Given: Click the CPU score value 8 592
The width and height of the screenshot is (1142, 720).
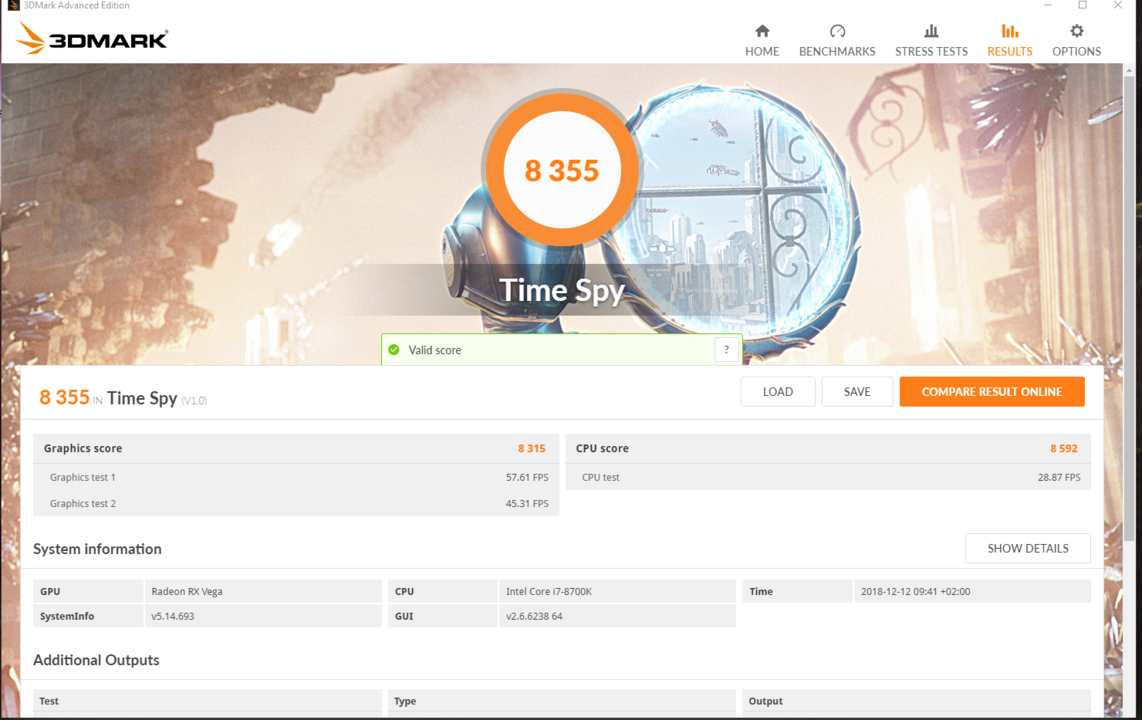Looking at the screenshot, I should pos(1063,448).
